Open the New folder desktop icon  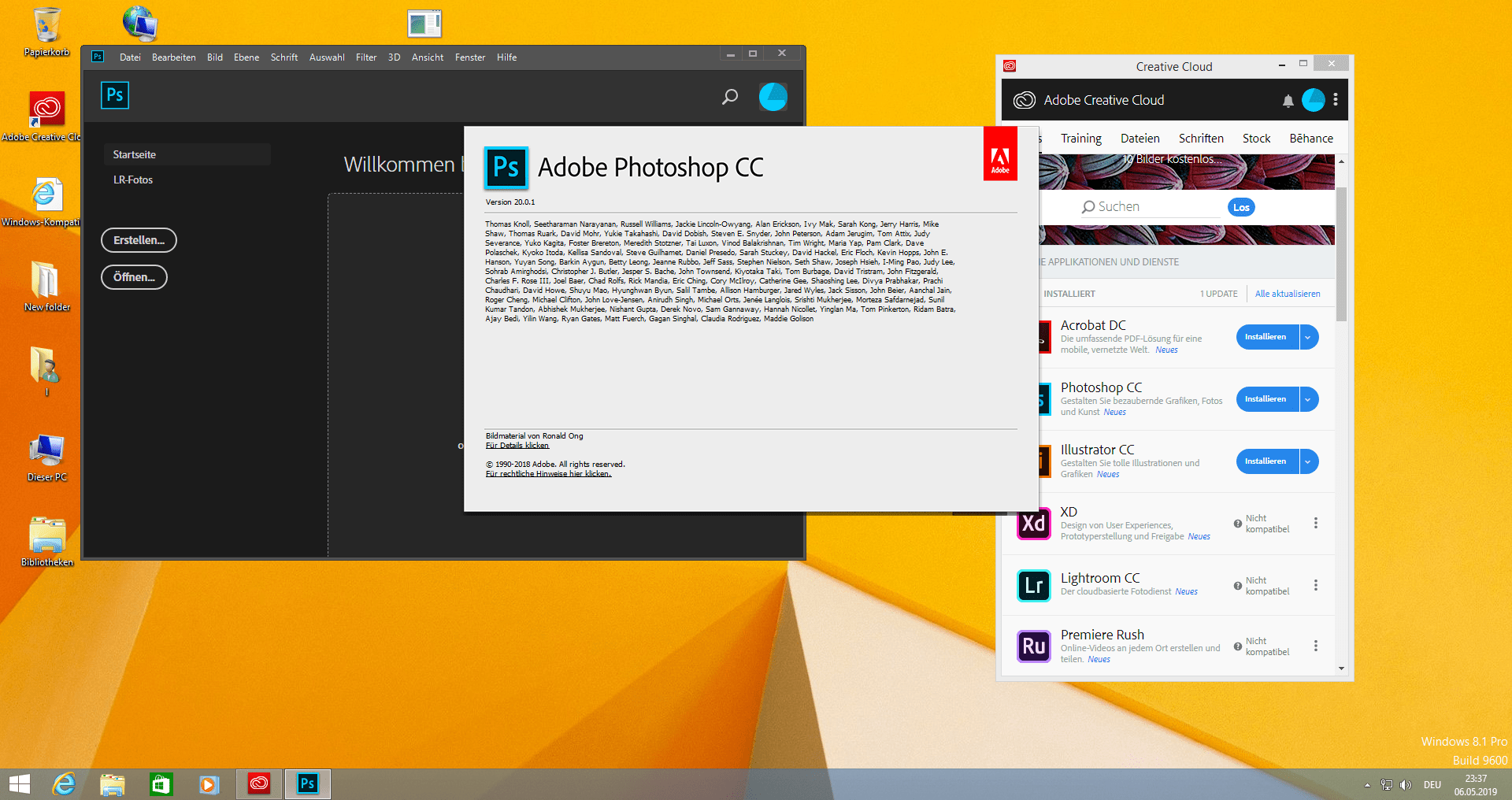click(46, 286)
